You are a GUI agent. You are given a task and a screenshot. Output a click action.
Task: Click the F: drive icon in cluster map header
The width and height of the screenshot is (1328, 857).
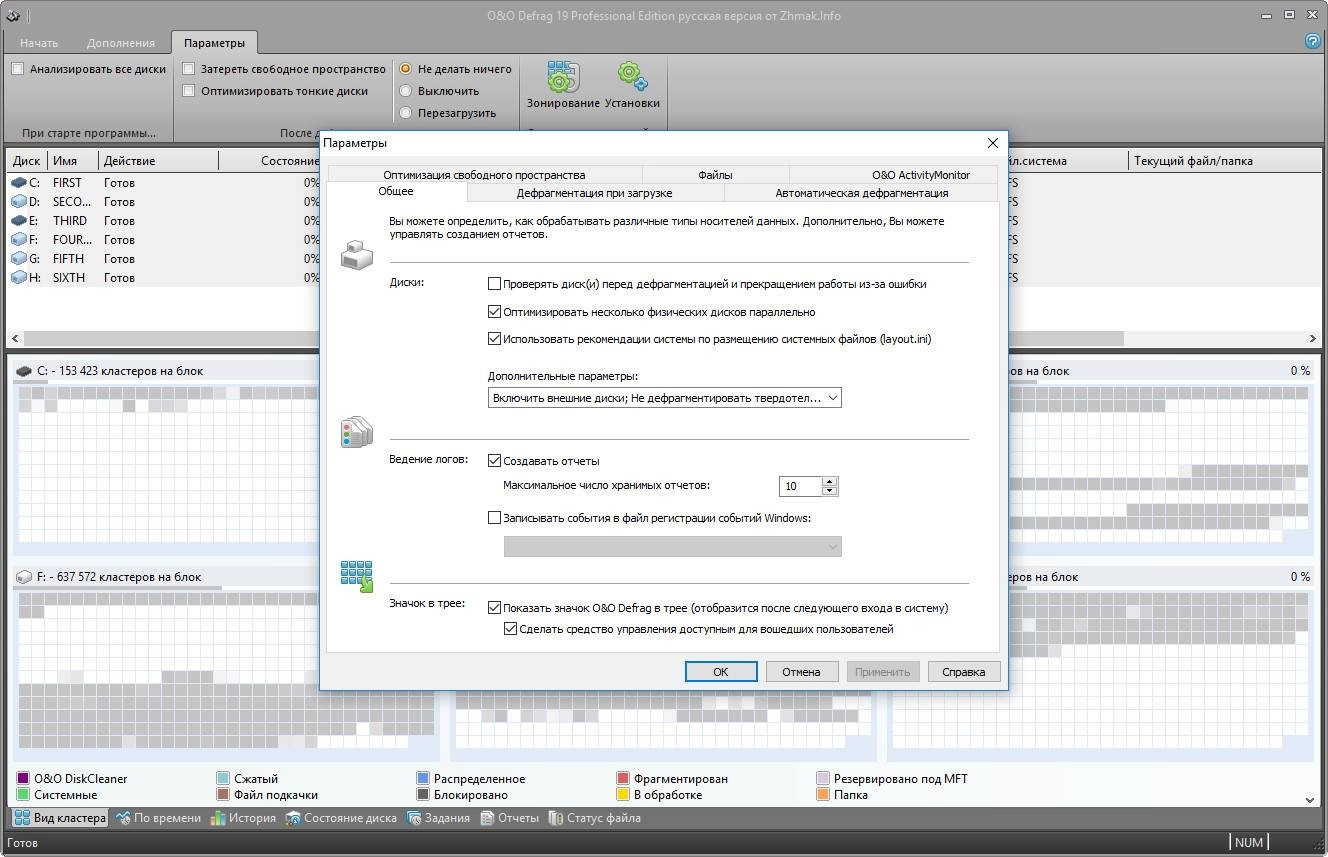click(24, 577)
